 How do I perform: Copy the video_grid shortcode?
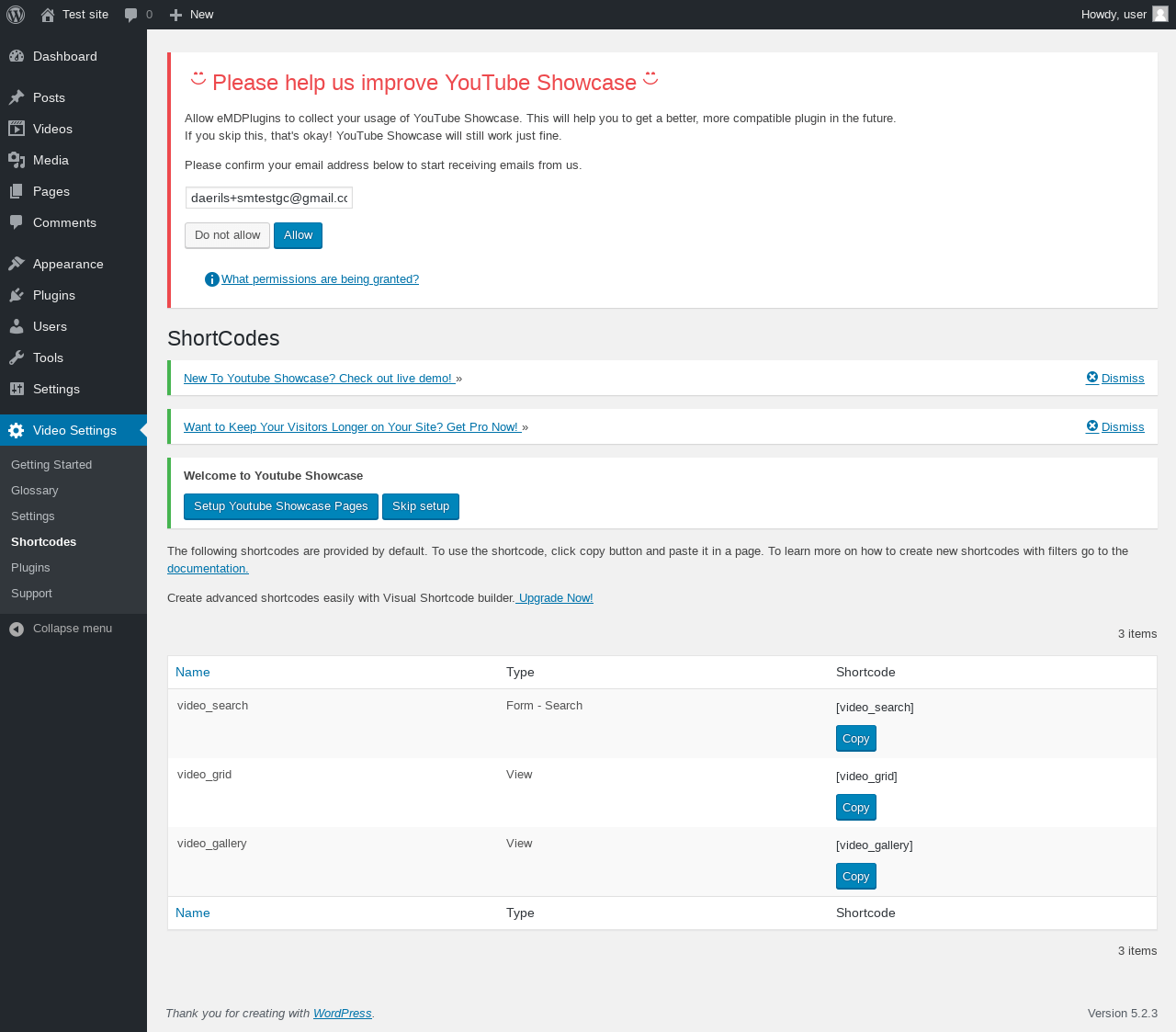tap(855, 808)
